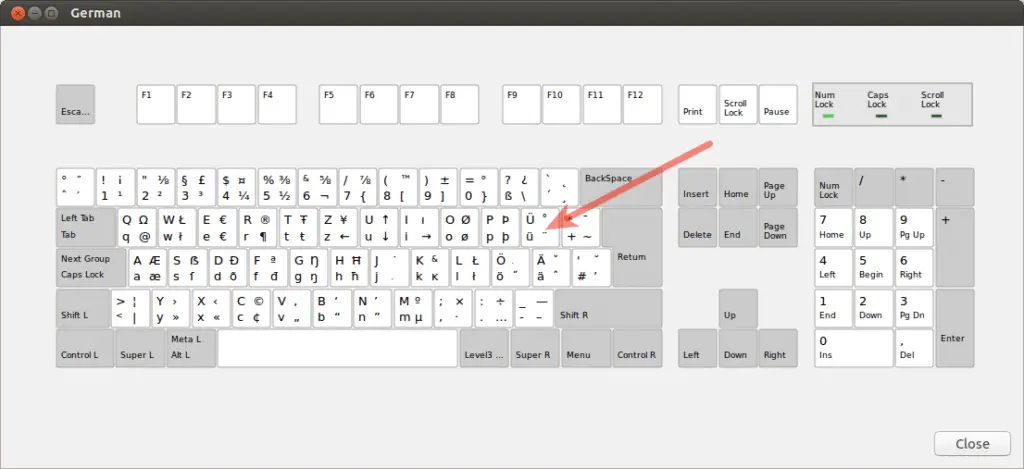Click the Home navigation key
Viewport: 1024px width, 469px height.
(738, 187)
